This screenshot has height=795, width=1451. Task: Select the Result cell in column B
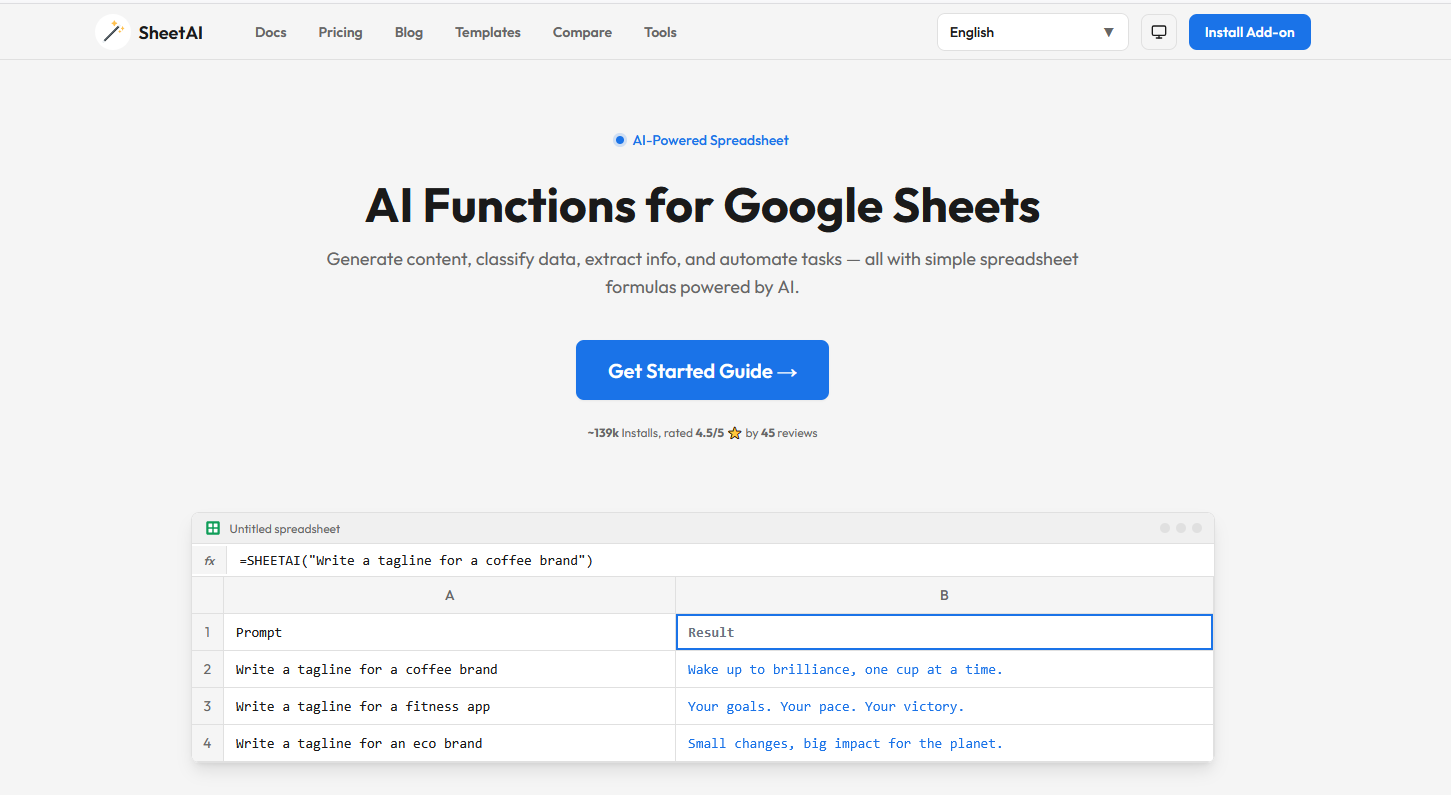click(945, 632)
